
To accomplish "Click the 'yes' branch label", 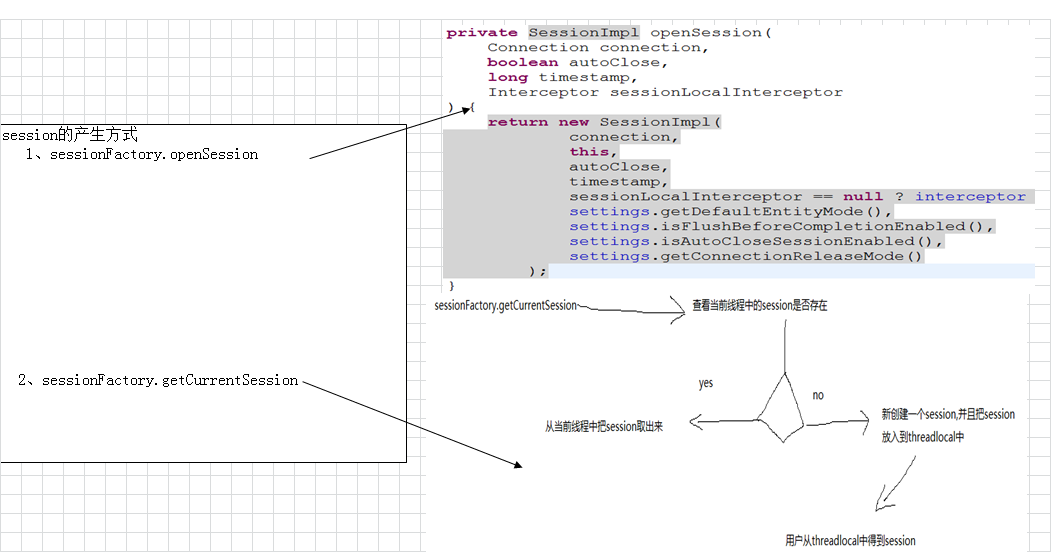I will (706, 383).
